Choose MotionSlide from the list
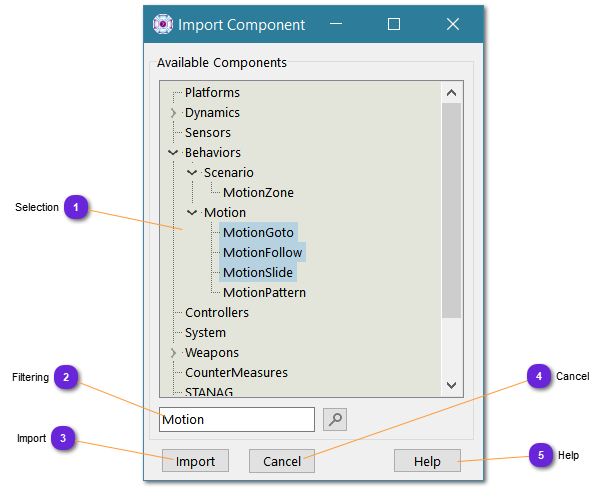 point(258,273)
